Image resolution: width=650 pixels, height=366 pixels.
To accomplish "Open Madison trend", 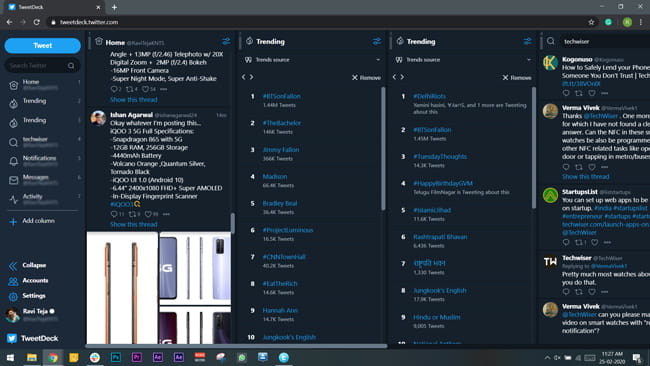I will (275, 177).
